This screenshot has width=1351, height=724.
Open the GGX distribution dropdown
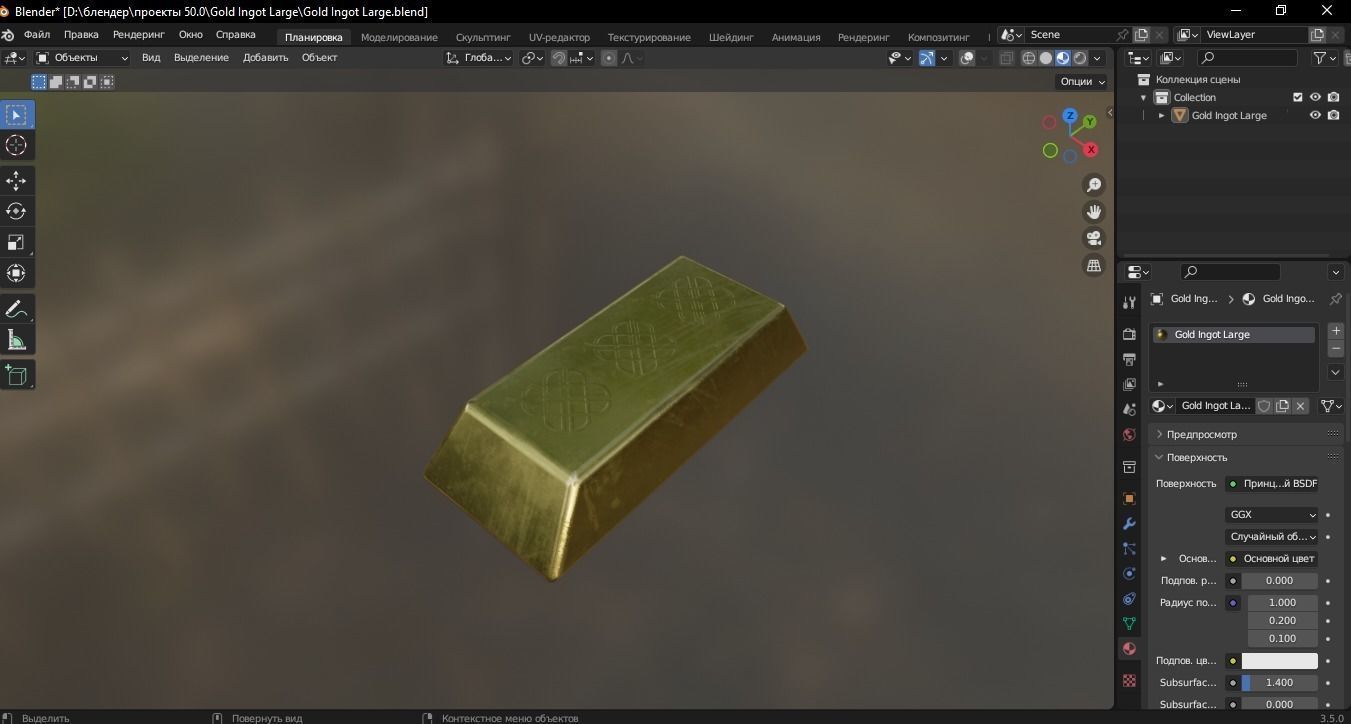click(1271, 514)
